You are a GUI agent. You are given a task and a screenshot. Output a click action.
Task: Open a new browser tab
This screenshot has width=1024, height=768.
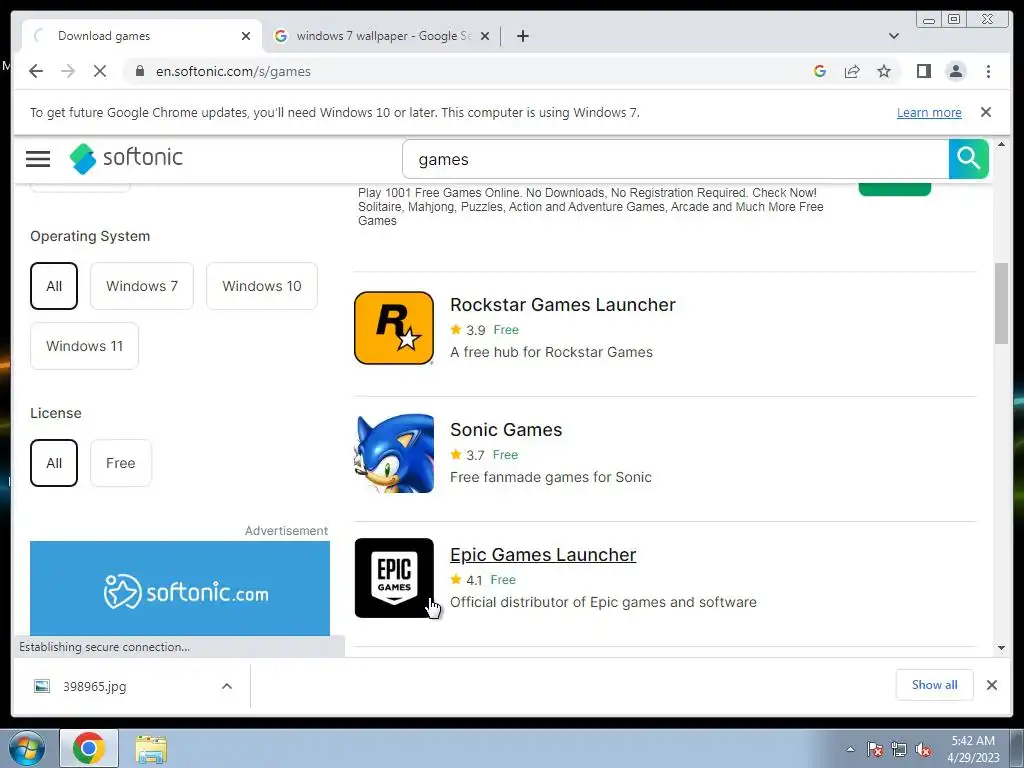(522, 36)
